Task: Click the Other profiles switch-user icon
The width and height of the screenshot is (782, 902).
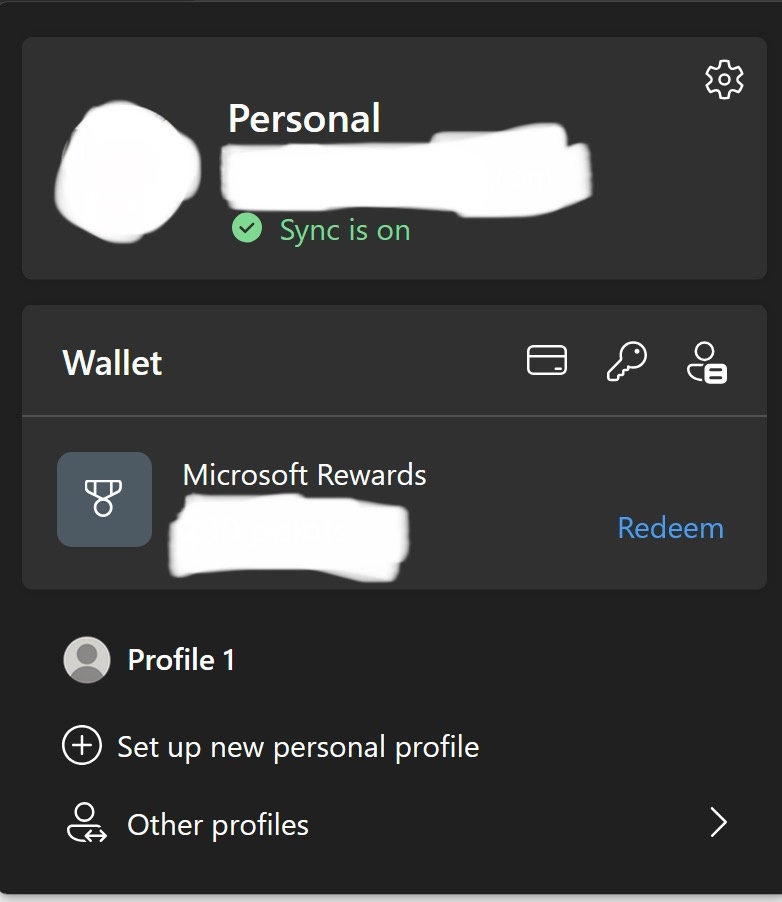Action: 86,823
